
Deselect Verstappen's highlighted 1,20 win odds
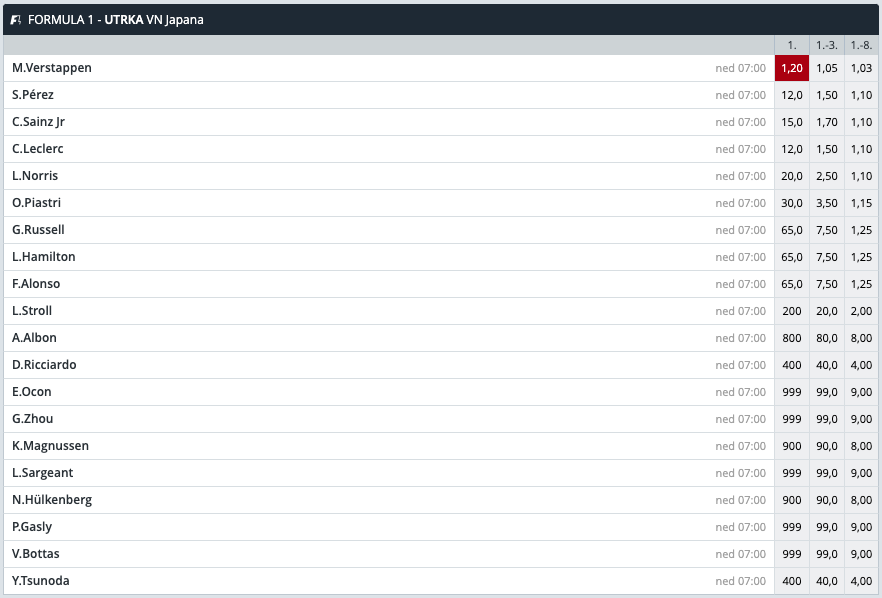click(x=792, y=68)
